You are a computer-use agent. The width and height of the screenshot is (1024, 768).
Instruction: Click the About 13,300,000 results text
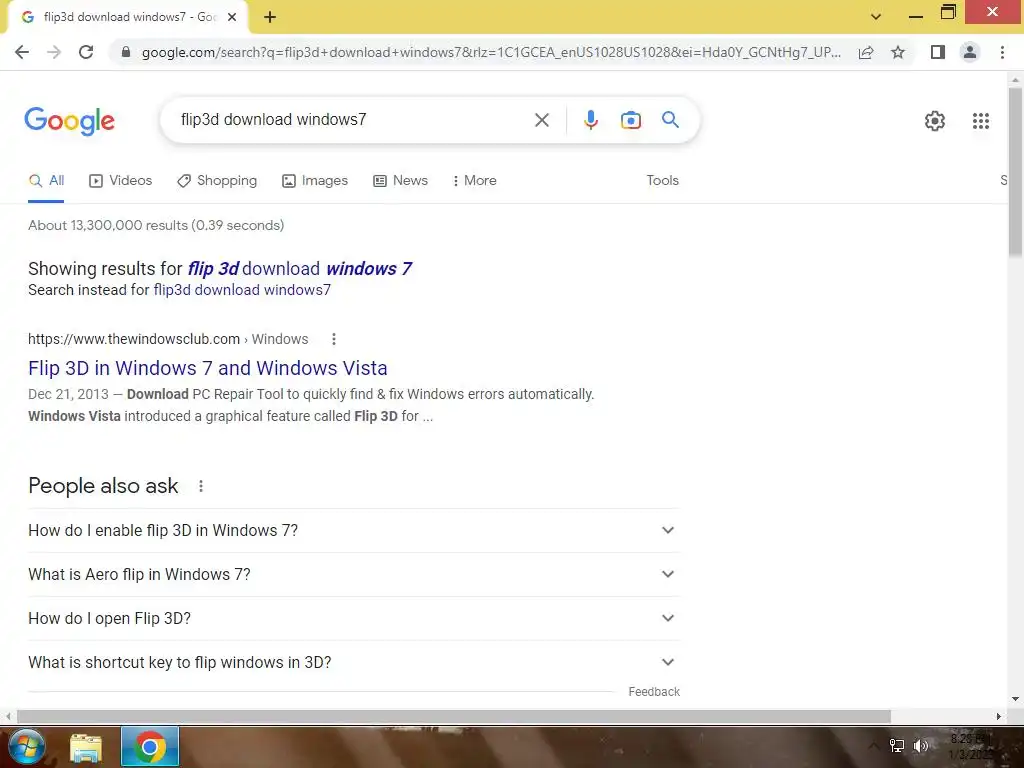click(x=156, y=225)
